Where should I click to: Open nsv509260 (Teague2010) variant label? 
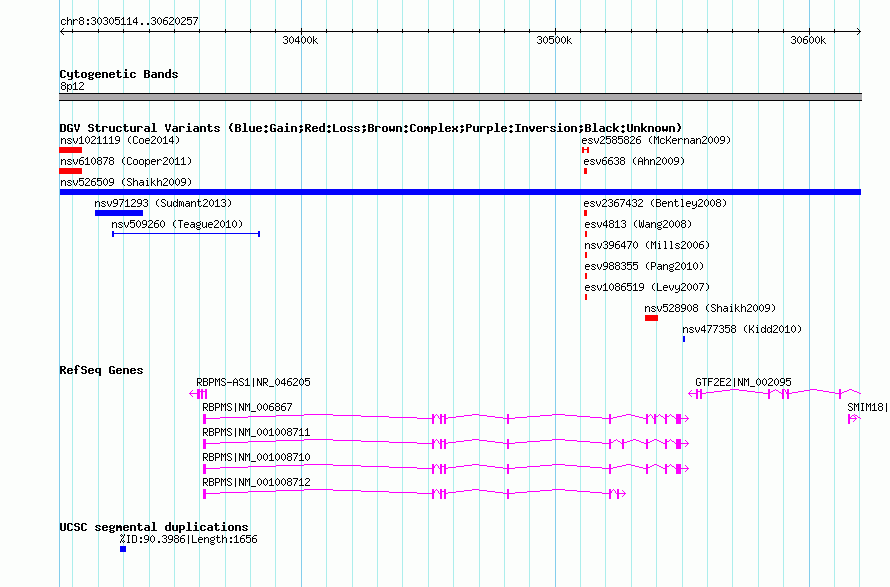point(177,224)
